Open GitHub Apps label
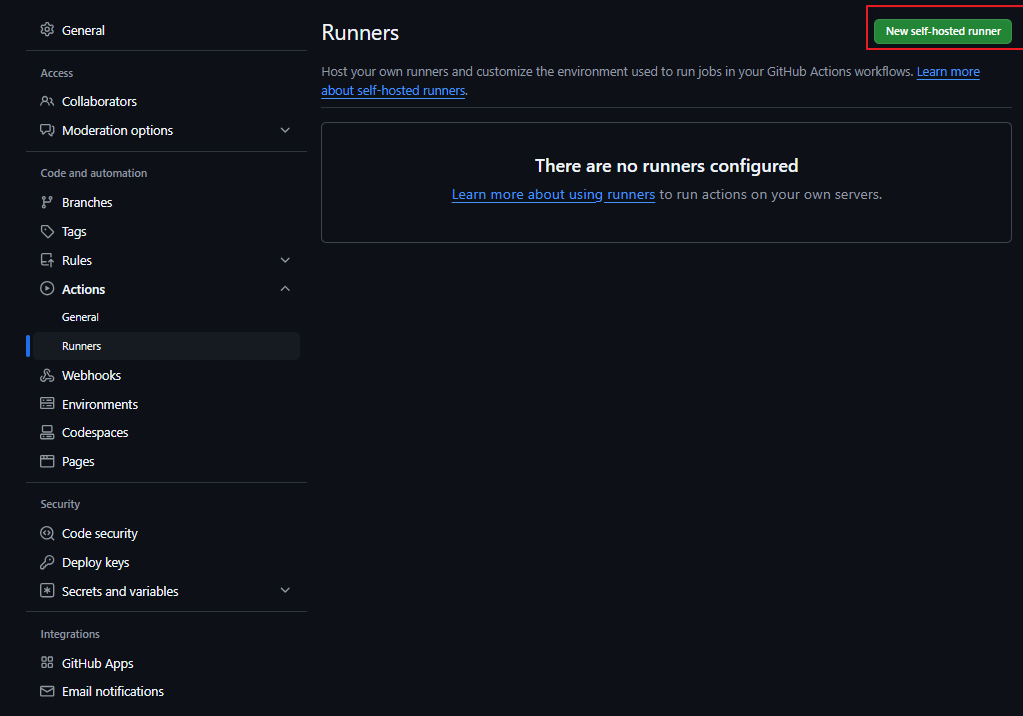 pyautogui.click(x=97, y=664)
